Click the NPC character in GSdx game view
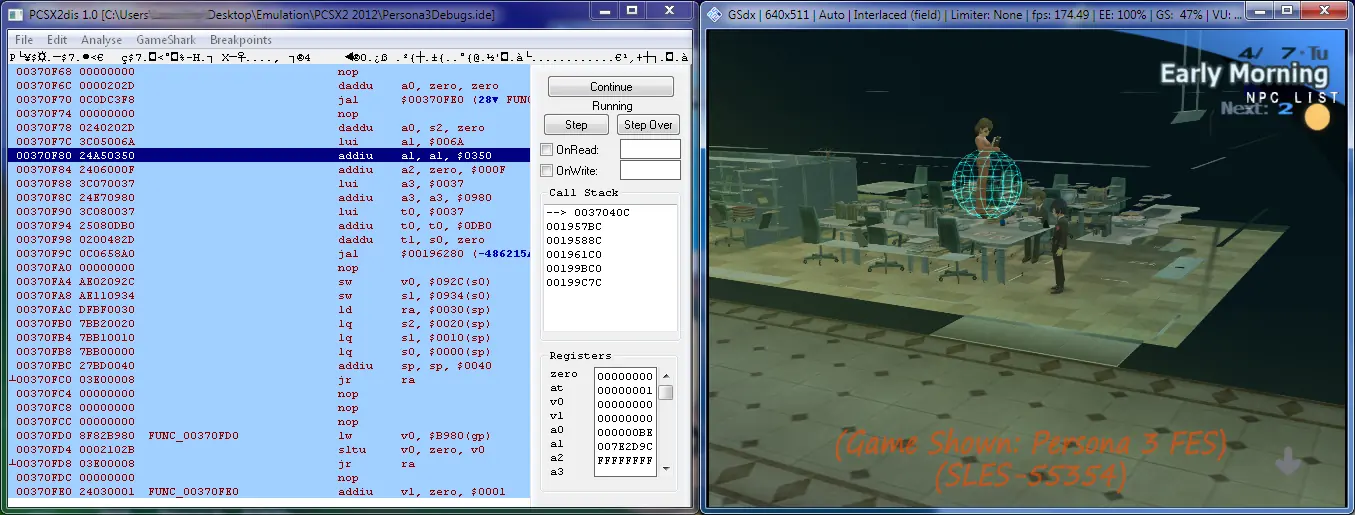 [985, 168]
